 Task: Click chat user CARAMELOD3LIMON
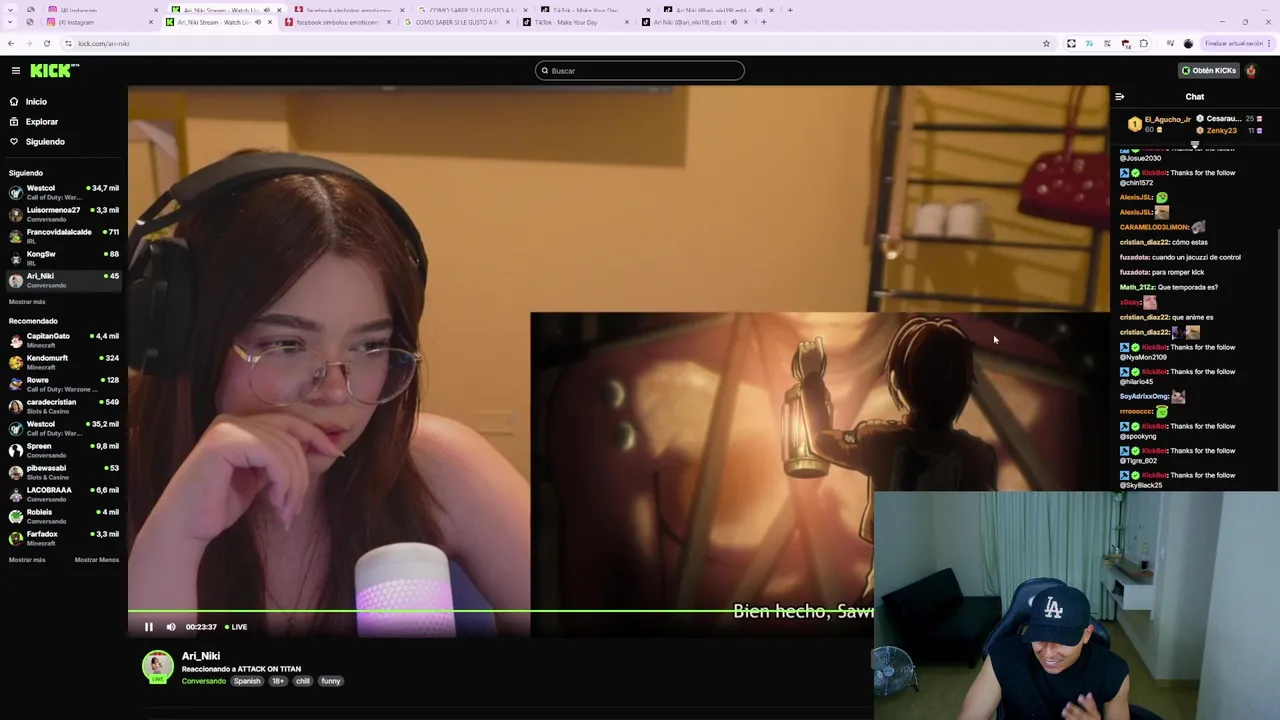(x=1153, y=227)
